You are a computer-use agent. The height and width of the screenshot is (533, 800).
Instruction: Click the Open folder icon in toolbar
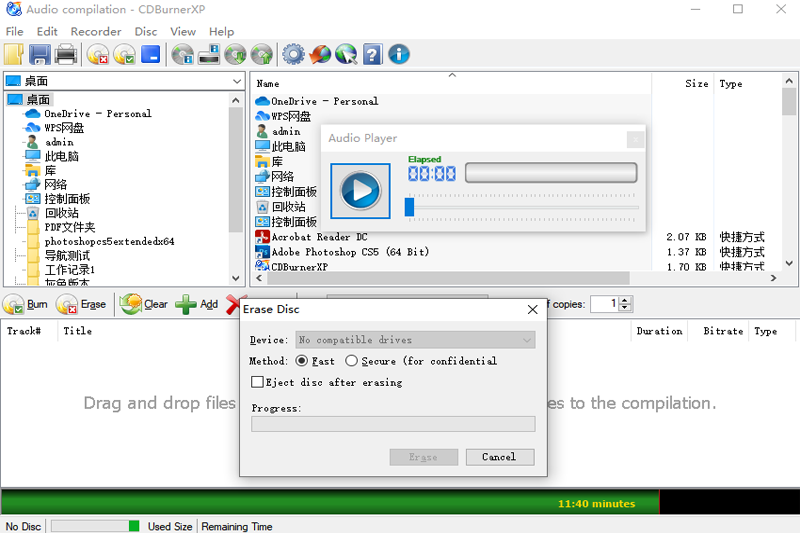14,55
